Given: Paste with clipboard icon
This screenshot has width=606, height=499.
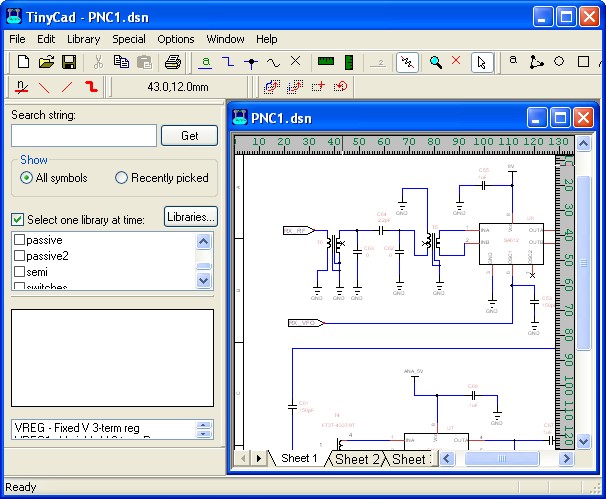Looking at the screenshot, I should tap(145, 62).
